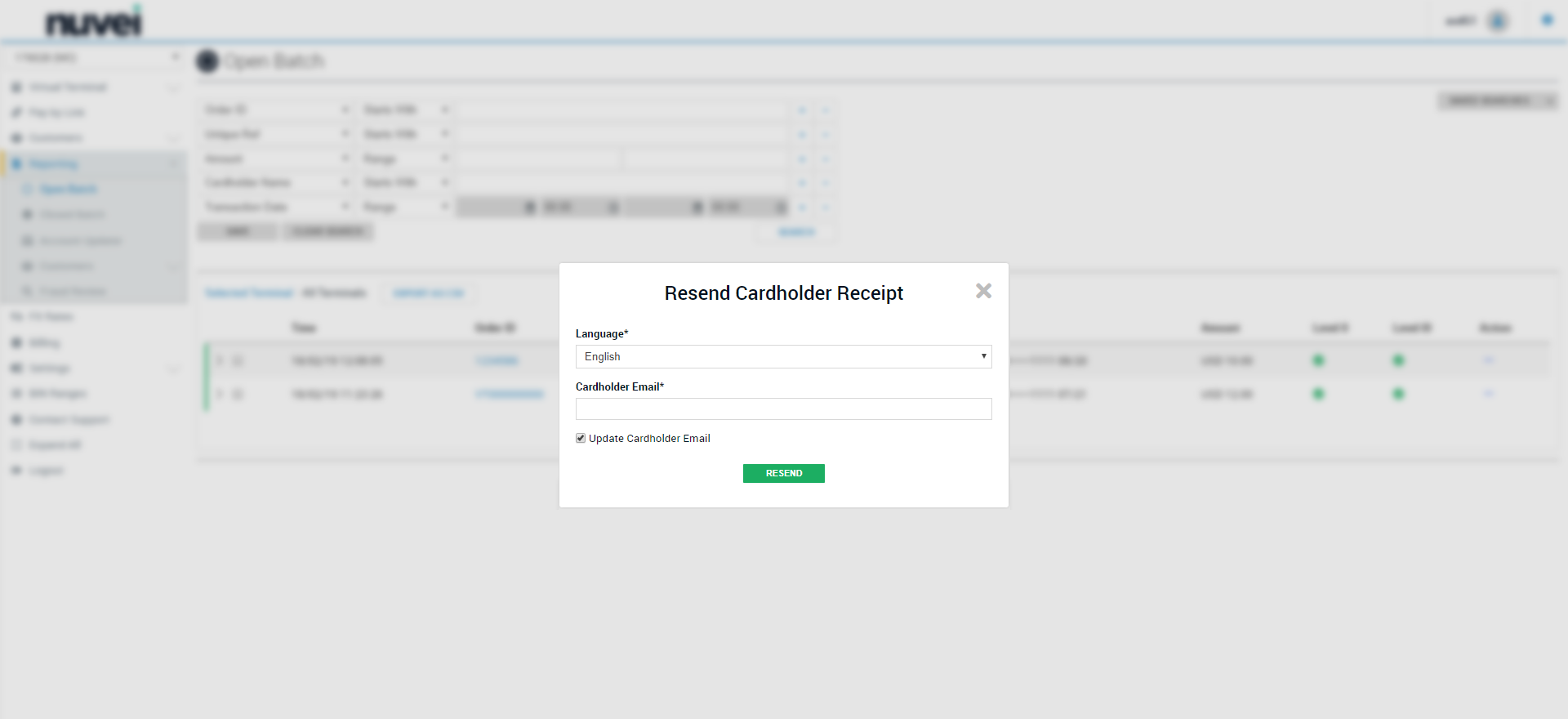Open the user profile avatar
The width and height of the screenshot is (1568, 719).
[x=1497, y=21]
